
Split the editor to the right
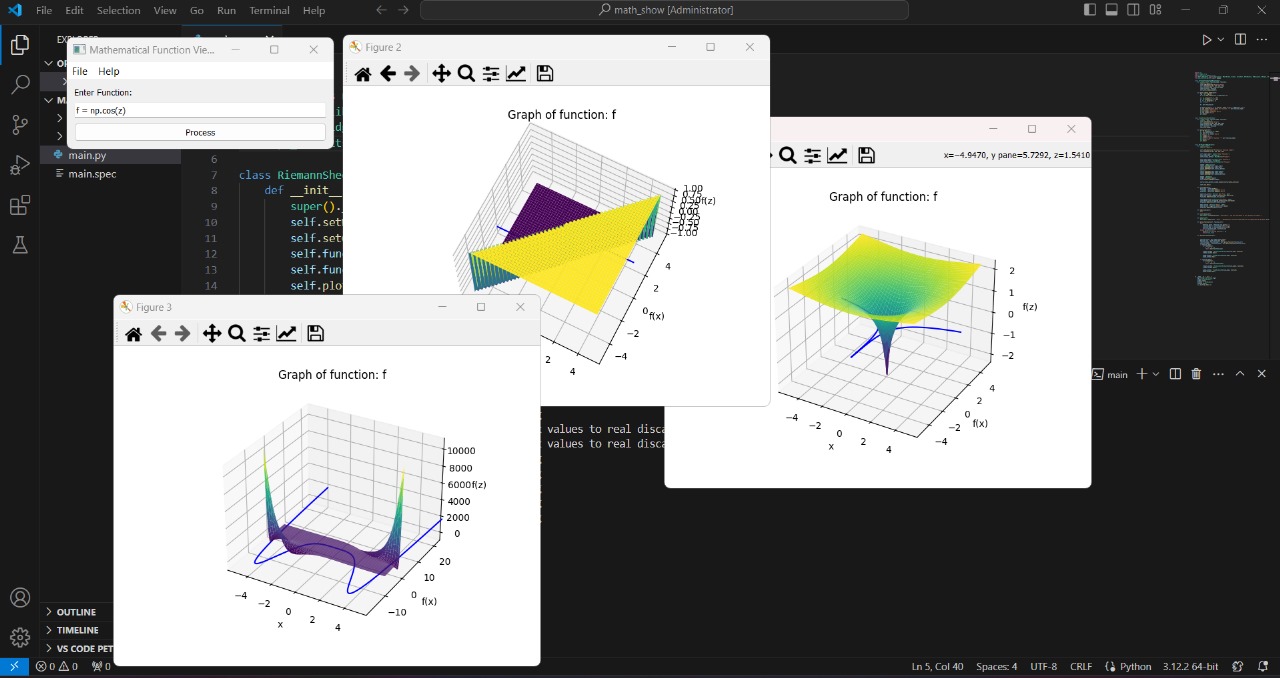pyautogui.click(x=1240, y=40)
